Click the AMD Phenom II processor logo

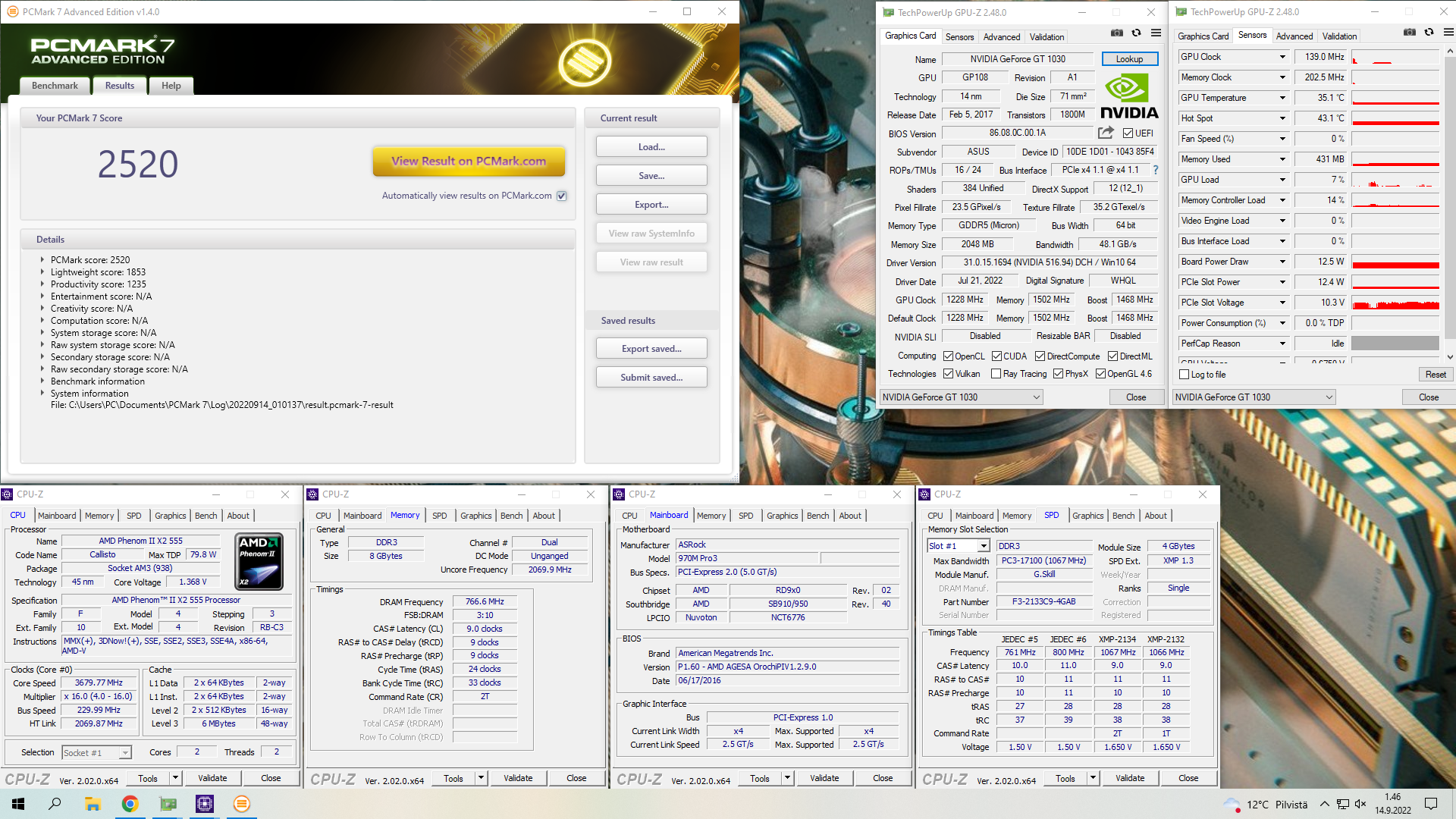point(260,561)
